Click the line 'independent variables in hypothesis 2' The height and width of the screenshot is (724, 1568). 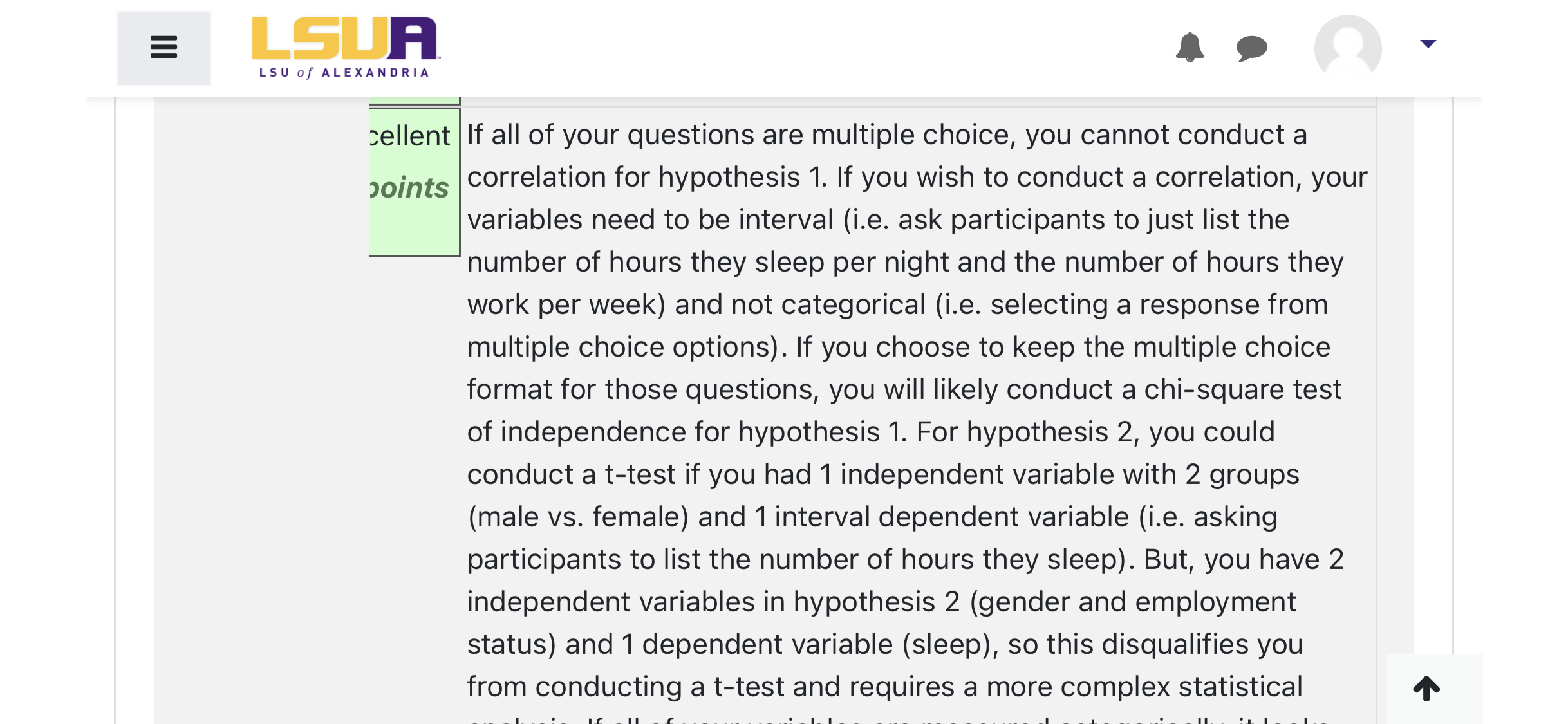(x=881, y=602)
